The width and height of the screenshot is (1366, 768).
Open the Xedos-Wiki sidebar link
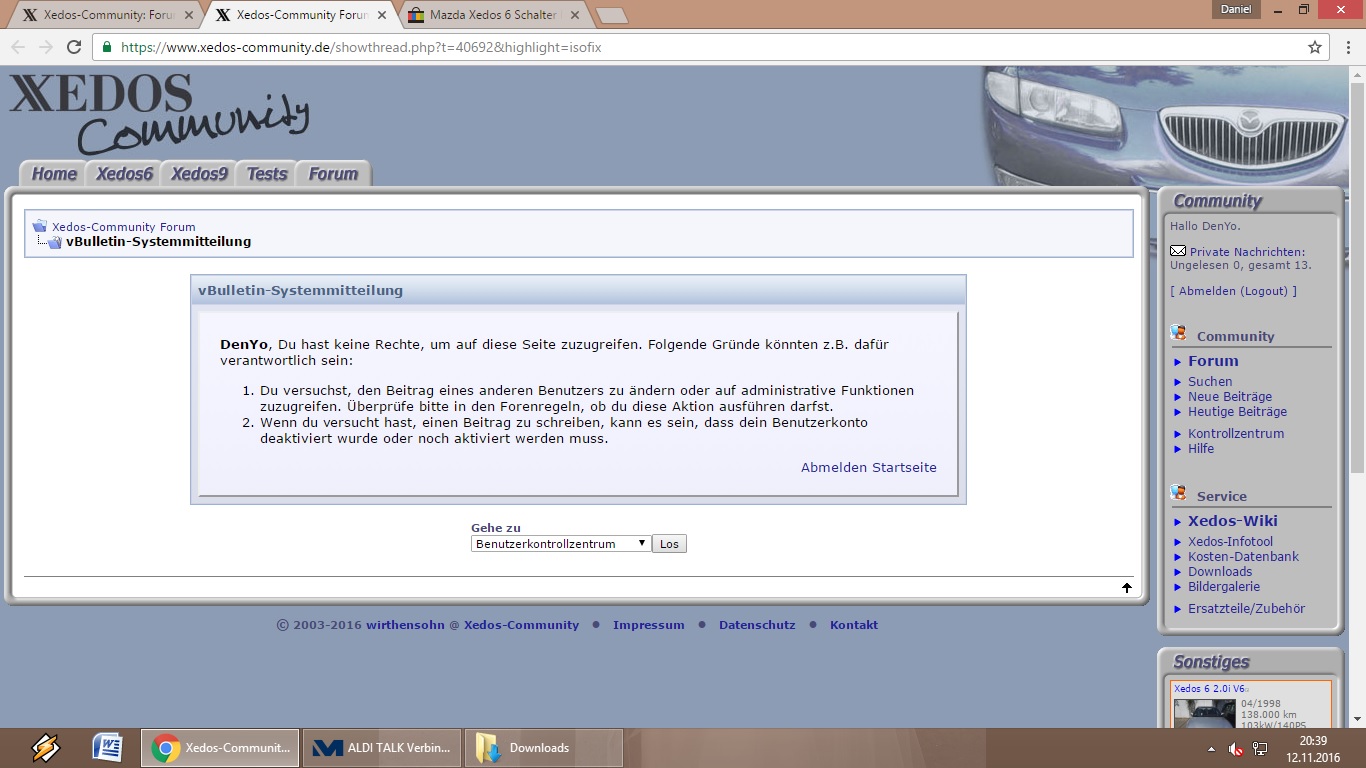1232,521
